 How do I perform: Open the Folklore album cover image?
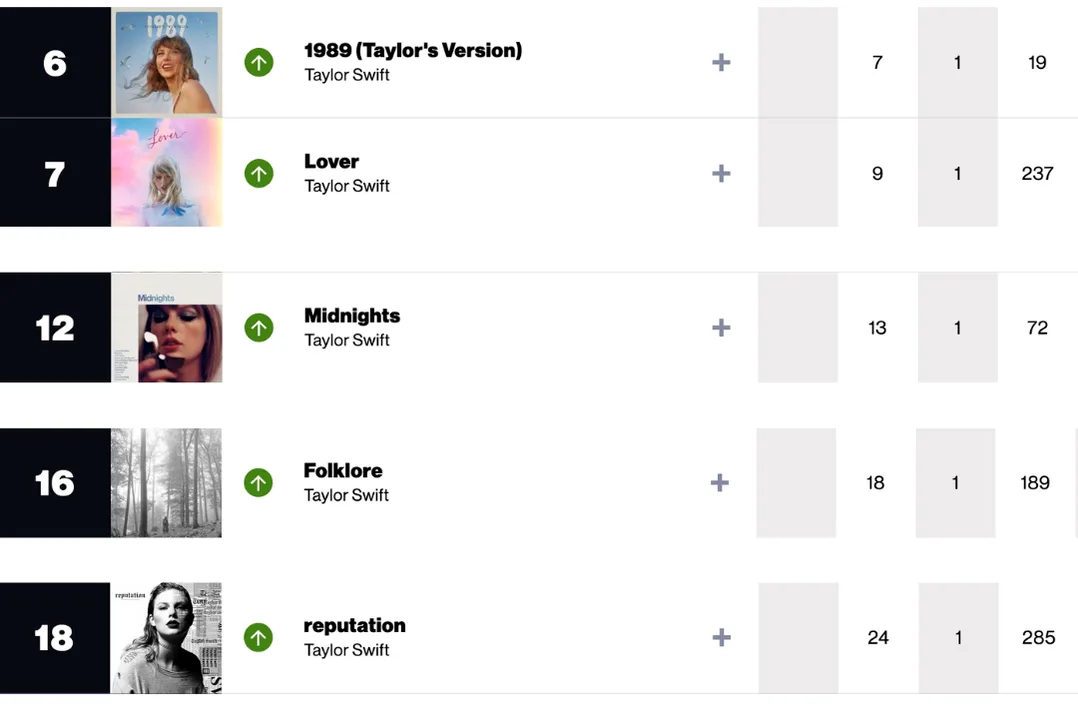(x=167, y=483)
